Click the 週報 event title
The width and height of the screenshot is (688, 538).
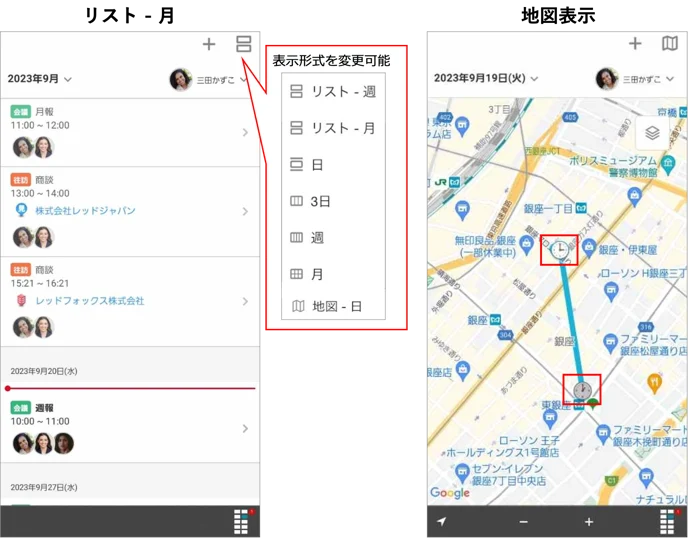tap(44, 408)
